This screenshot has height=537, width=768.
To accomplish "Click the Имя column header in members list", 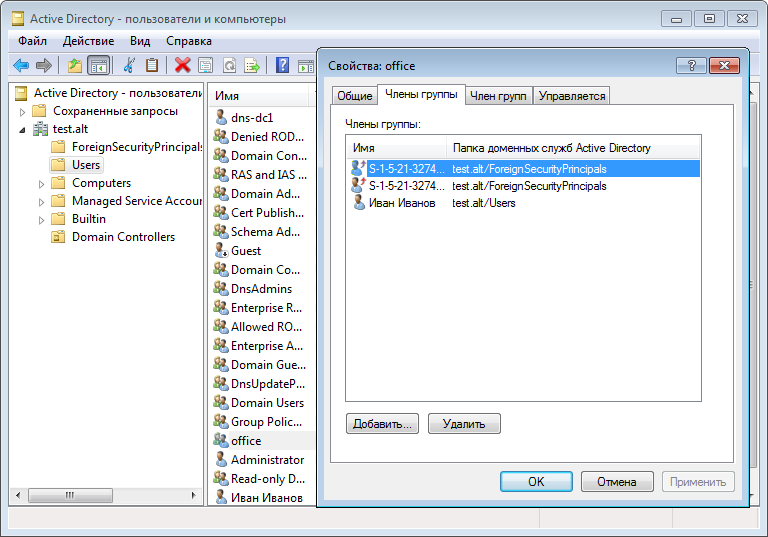I will 396,148.
